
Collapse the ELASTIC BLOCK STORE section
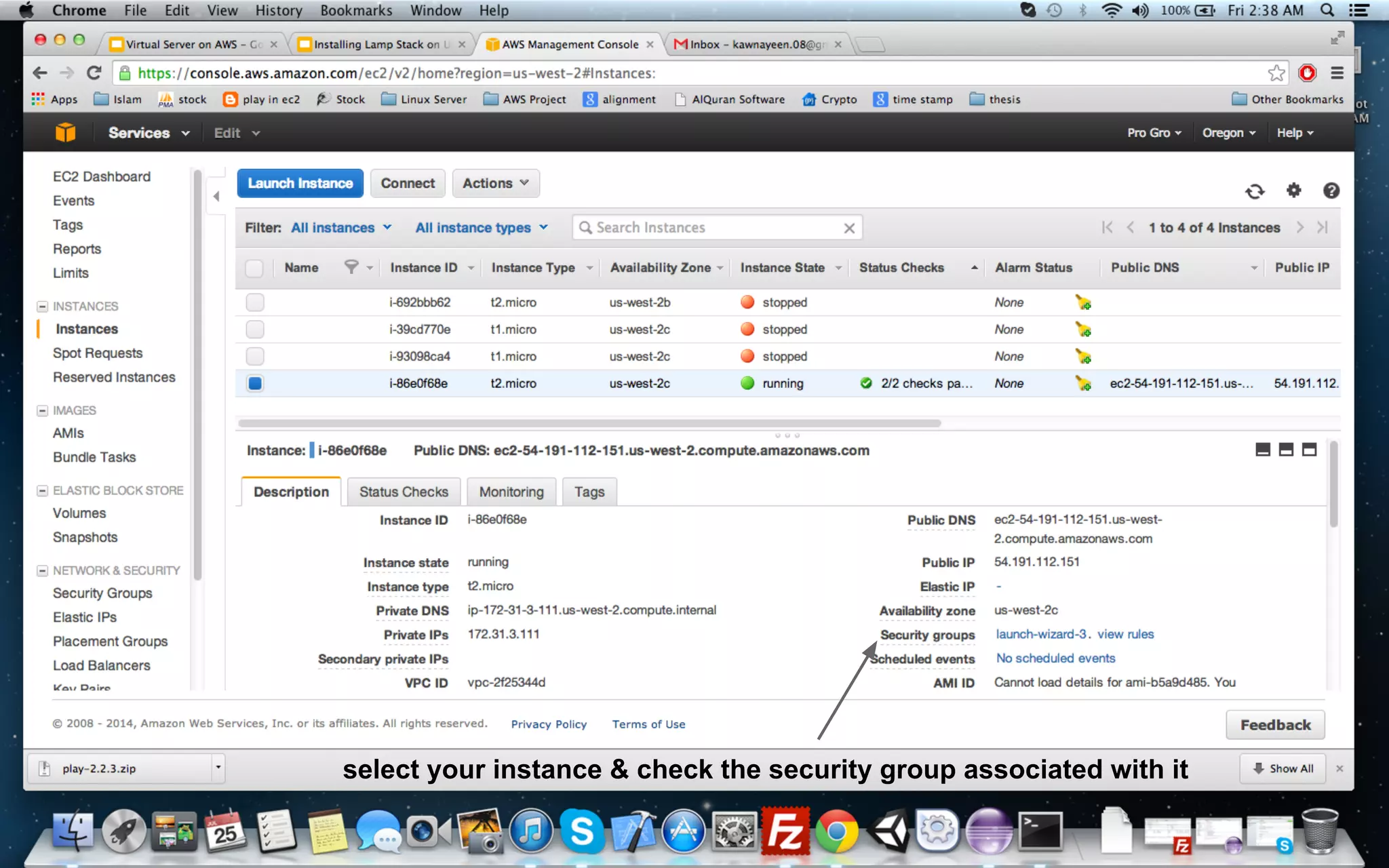point(42,490)
